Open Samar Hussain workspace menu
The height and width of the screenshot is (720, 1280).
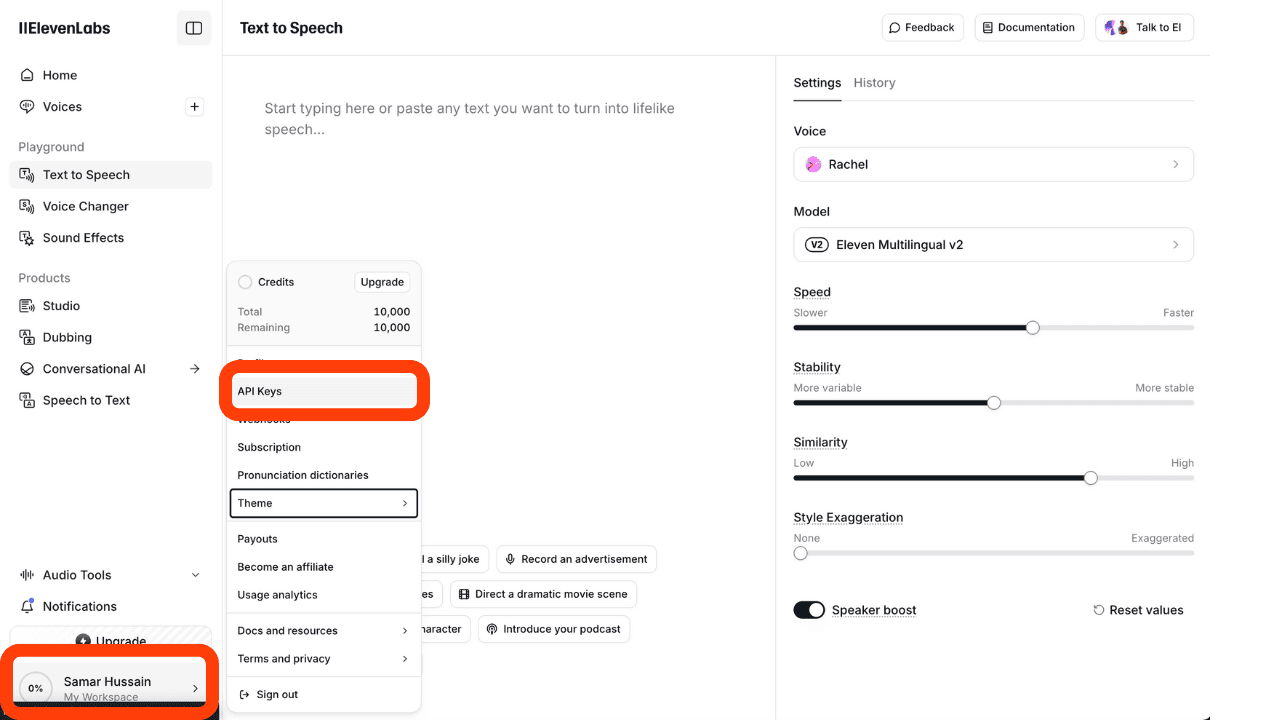tap(111, 687)
